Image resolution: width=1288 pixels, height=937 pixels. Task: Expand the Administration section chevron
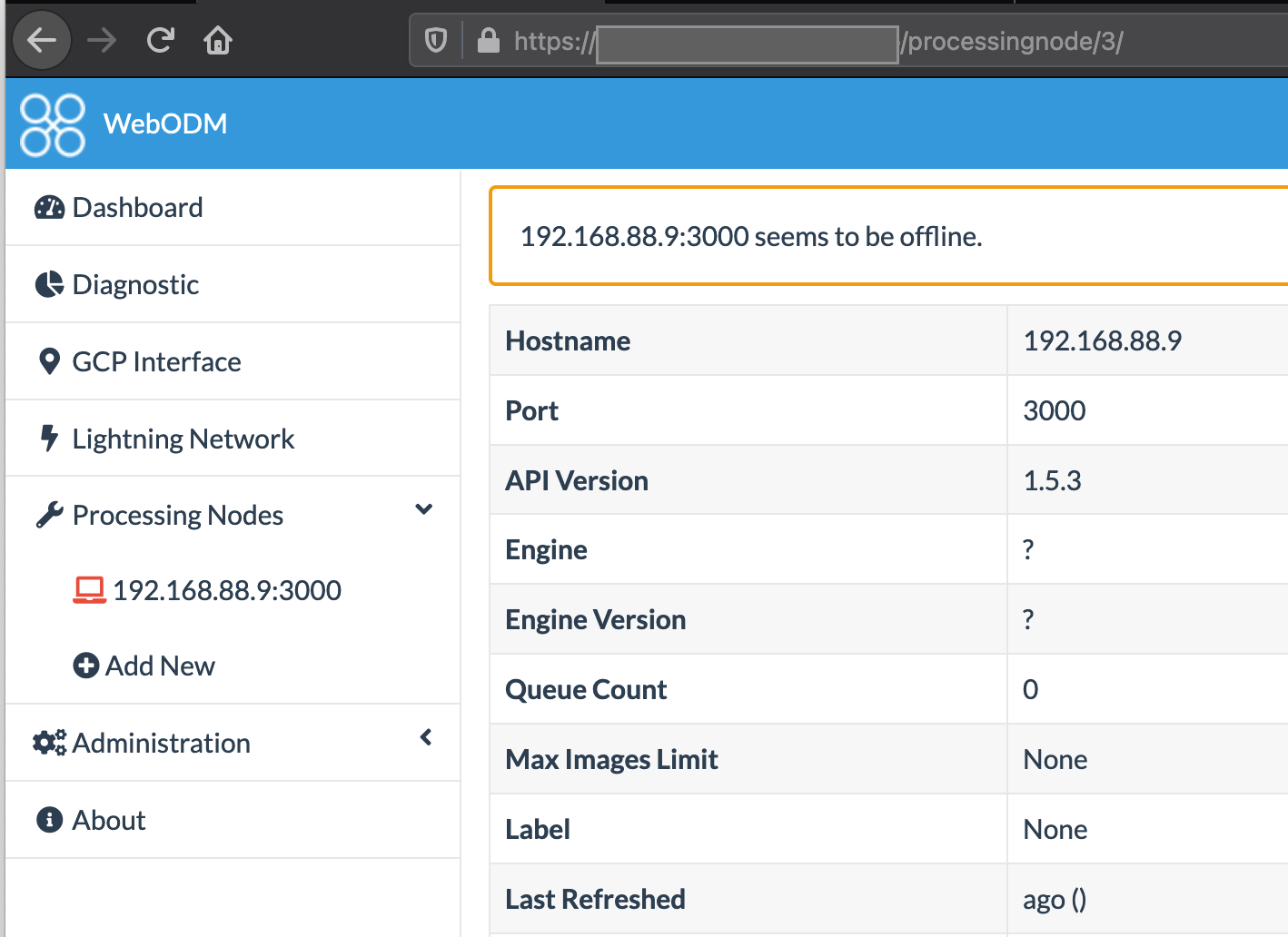coord(425,737)
